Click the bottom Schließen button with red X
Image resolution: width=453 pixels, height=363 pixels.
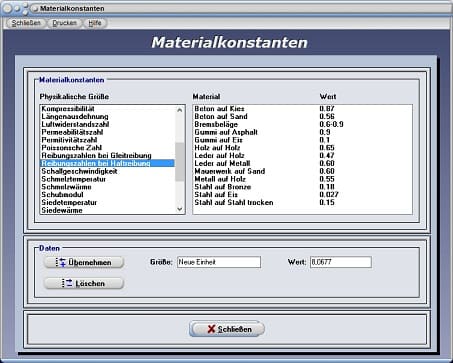pyautogui.click(x=227, y=329)
